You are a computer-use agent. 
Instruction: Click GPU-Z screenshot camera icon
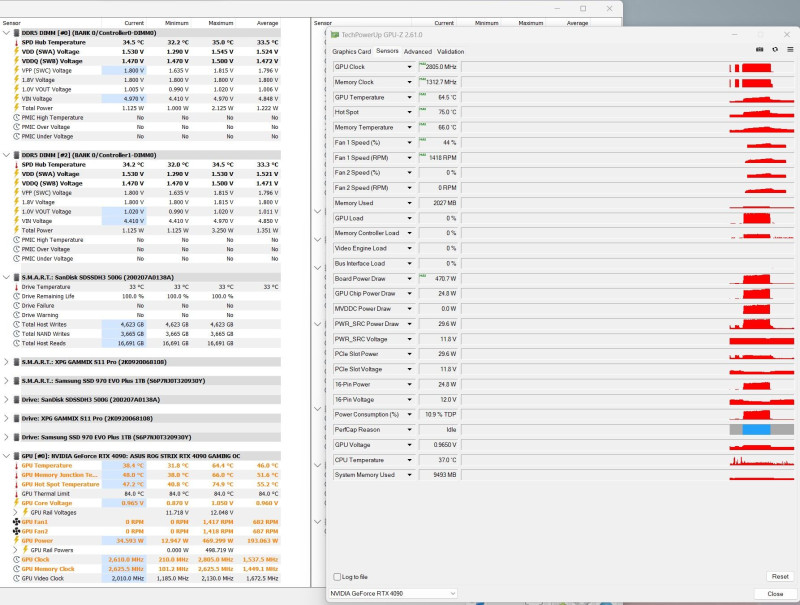pyautogui.click(x=760, y=49)
